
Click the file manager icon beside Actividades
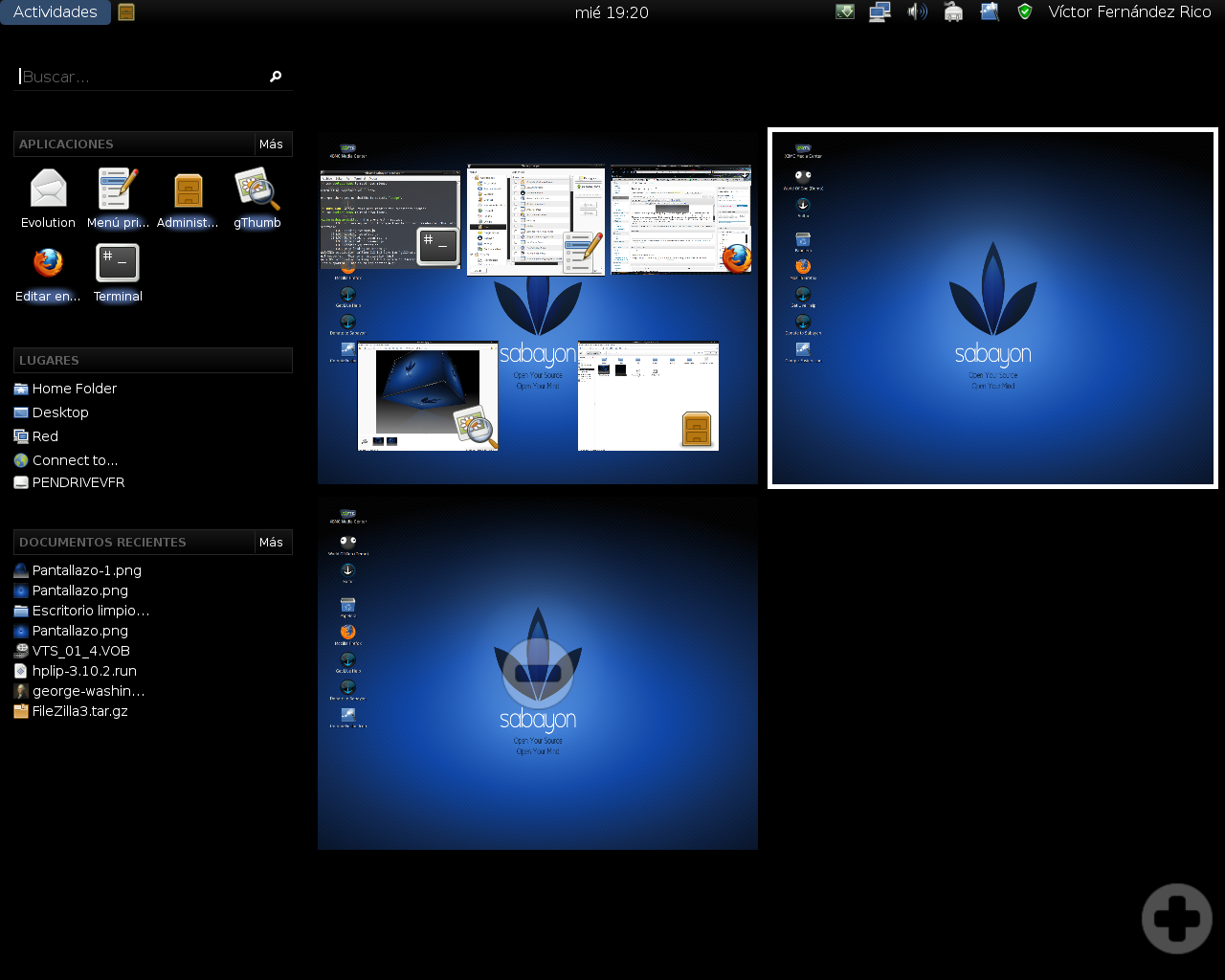point(126,12)
